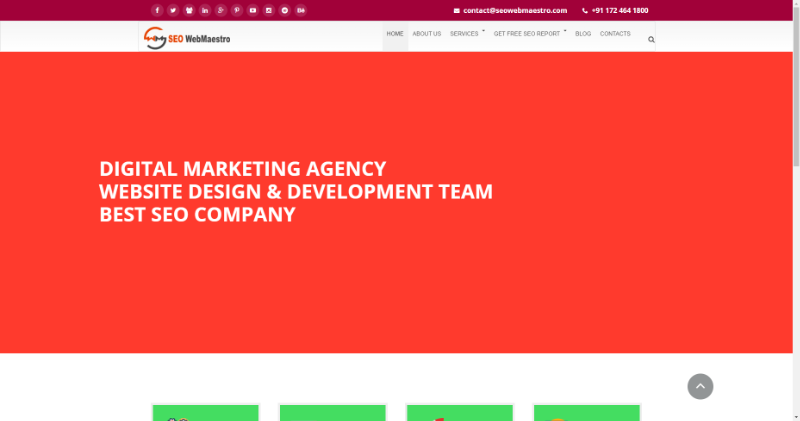Click the SEO WebMaestro logo
The height and width of the screenshot is (421, 800).
(x=187, y=38)
